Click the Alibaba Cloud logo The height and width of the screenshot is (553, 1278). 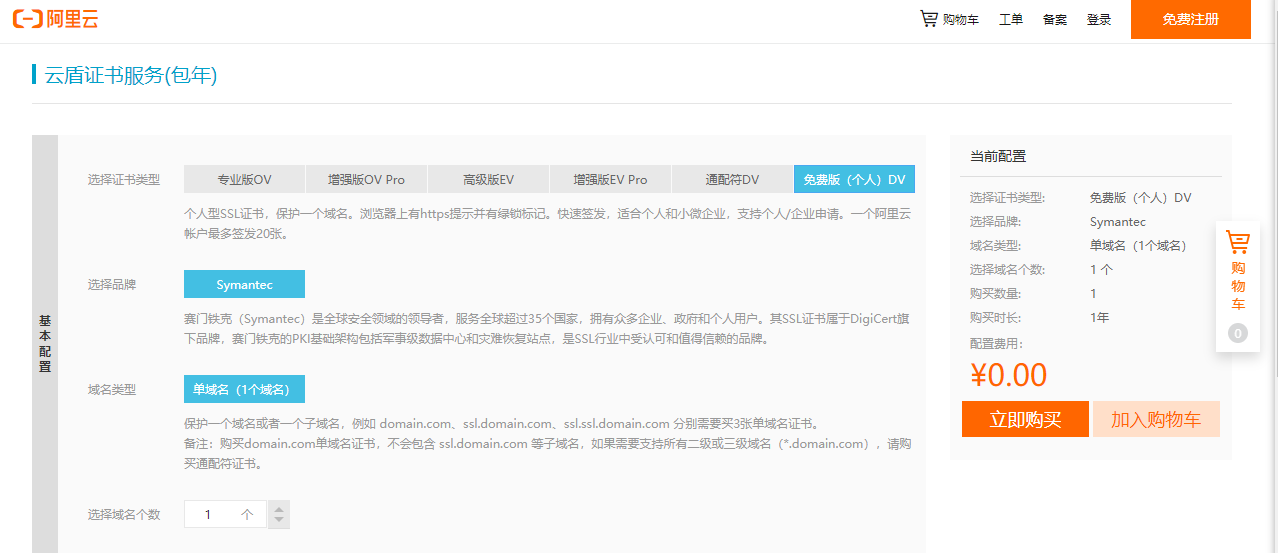[55, 19]
